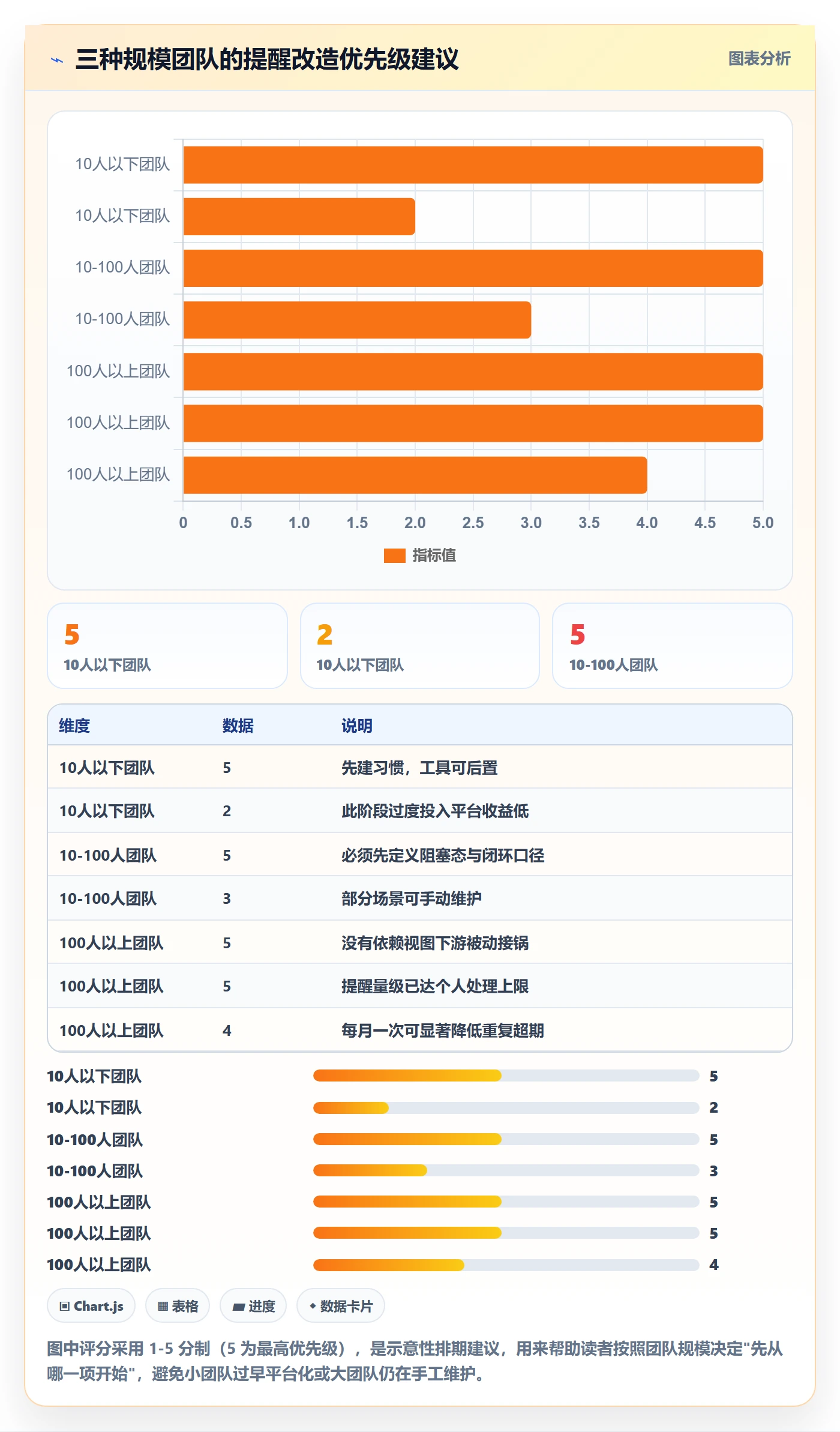Select the summary card showing 2 for 10人以下团队
This screenshot has height=1432, width=840.
(x=420, y=646)
